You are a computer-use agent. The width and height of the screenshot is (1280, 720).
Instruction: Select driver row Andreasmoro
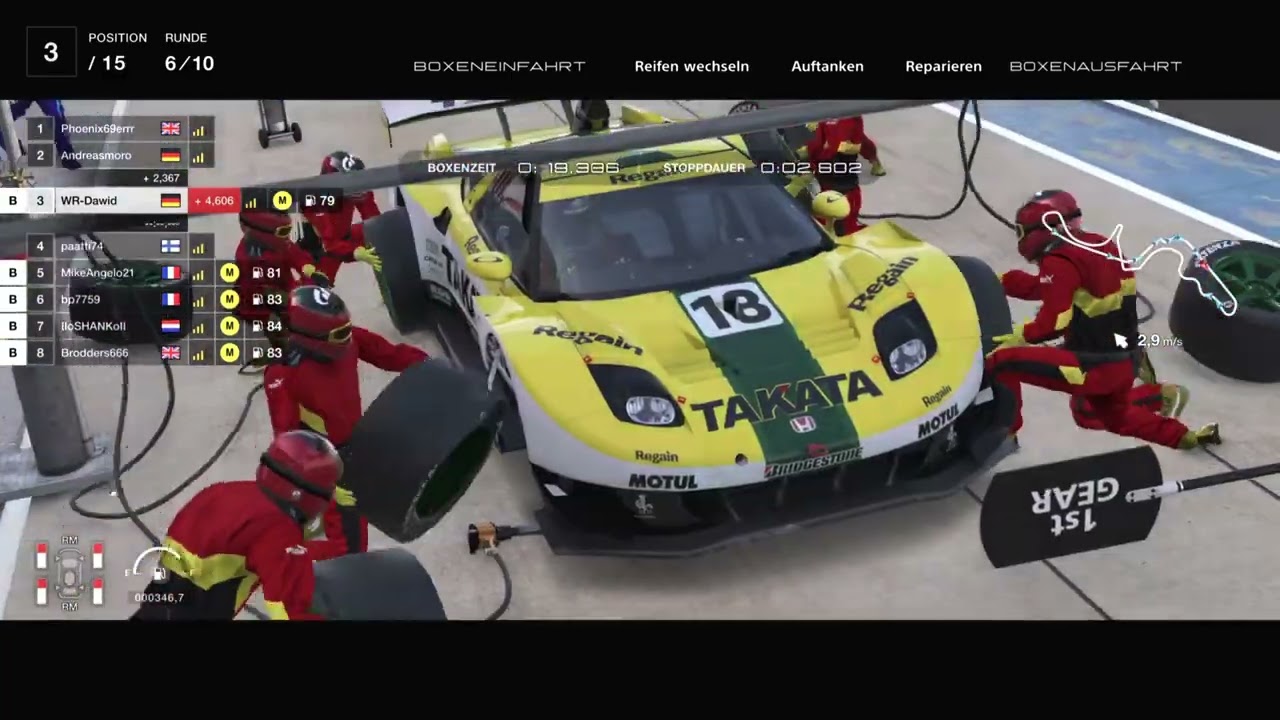tap(121, 156)
